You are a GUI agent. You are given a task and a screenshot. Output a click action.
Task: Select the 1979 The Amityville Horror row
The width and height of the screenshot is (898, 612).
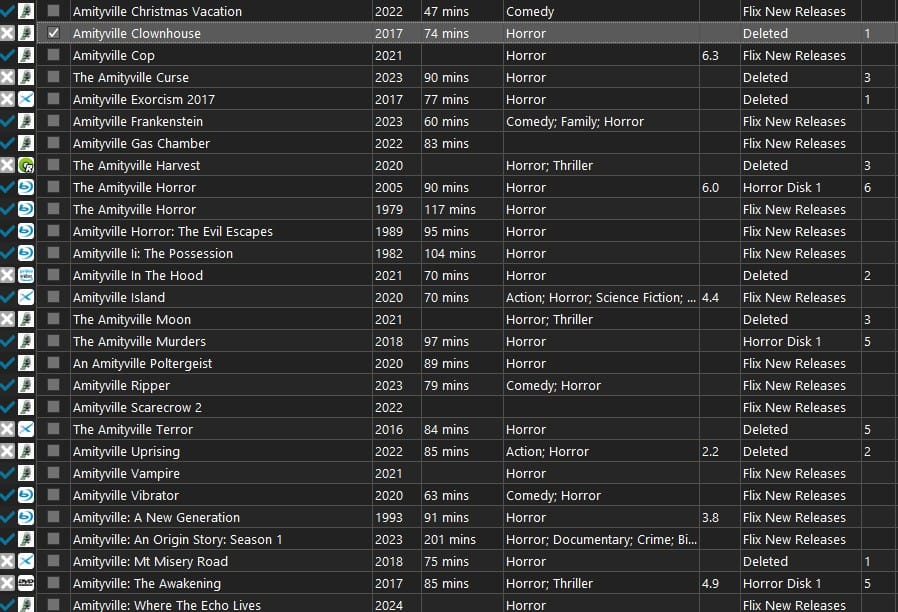[134, 210]
